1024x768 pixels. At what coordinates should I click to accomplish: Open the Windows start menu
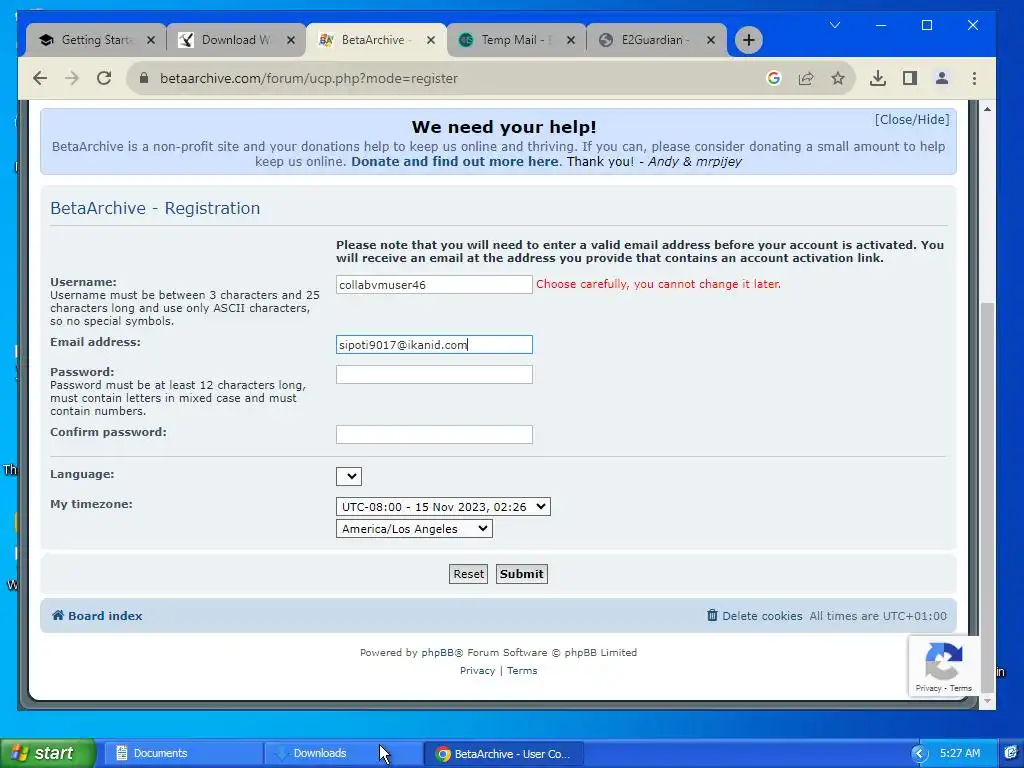(48, 753)
